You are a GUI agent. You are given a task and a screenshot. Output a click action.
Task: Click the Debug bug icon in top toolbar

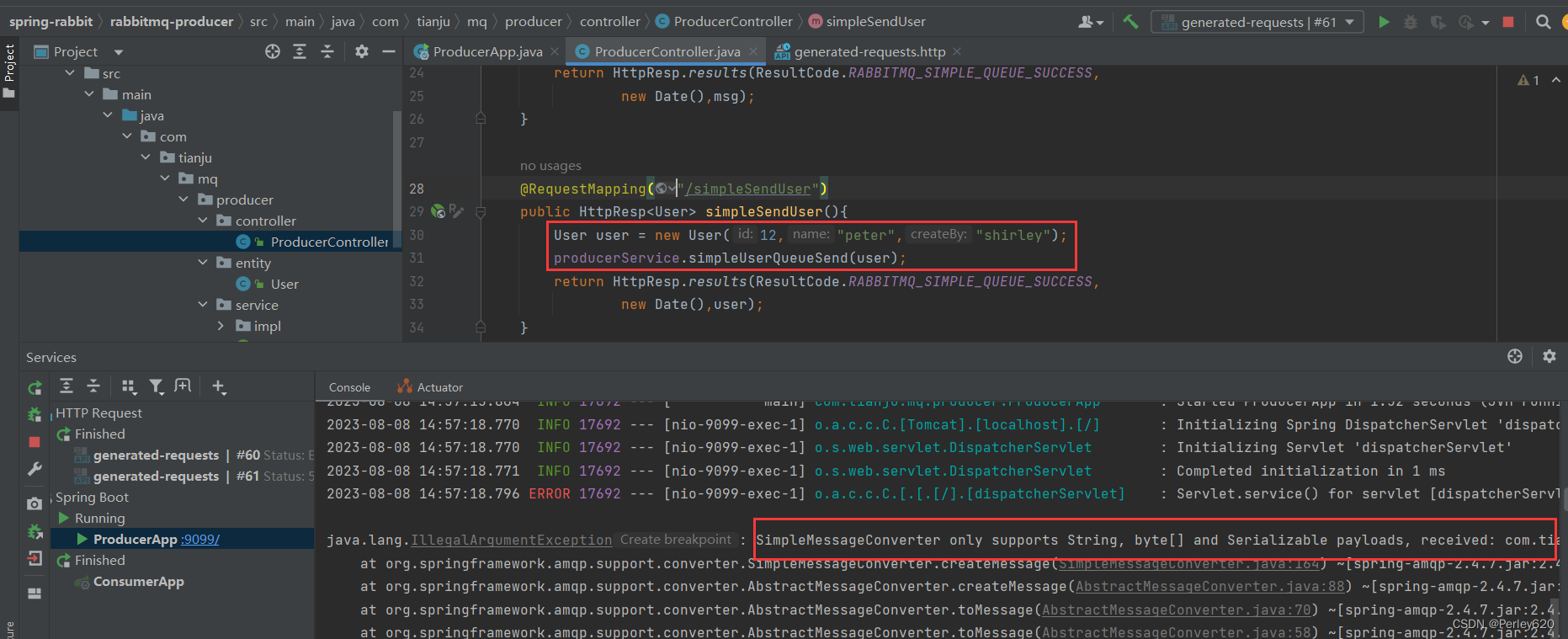[1411, 22]
